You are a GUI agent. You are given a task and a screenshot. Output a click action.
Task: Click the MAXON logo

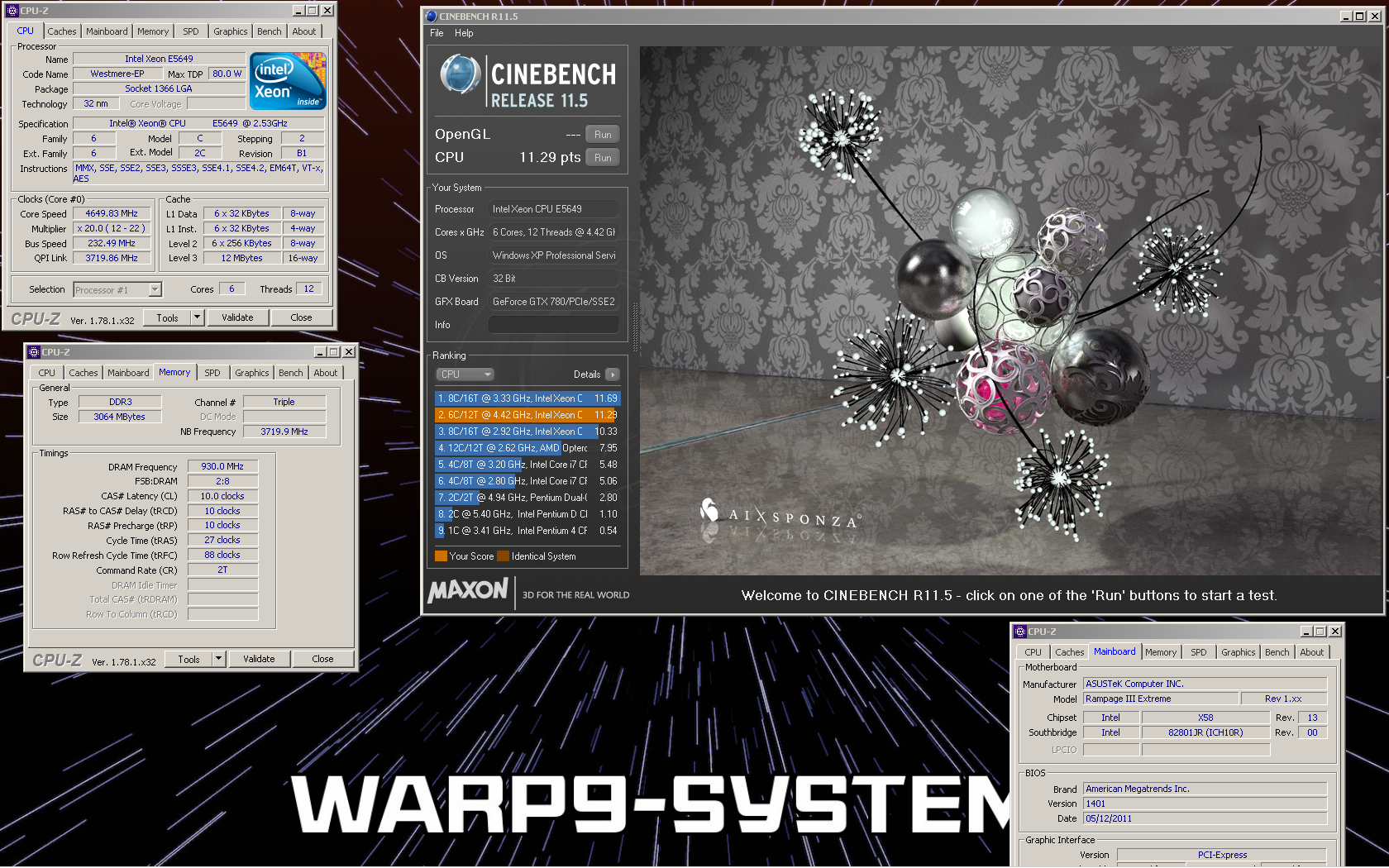[468, 590]
